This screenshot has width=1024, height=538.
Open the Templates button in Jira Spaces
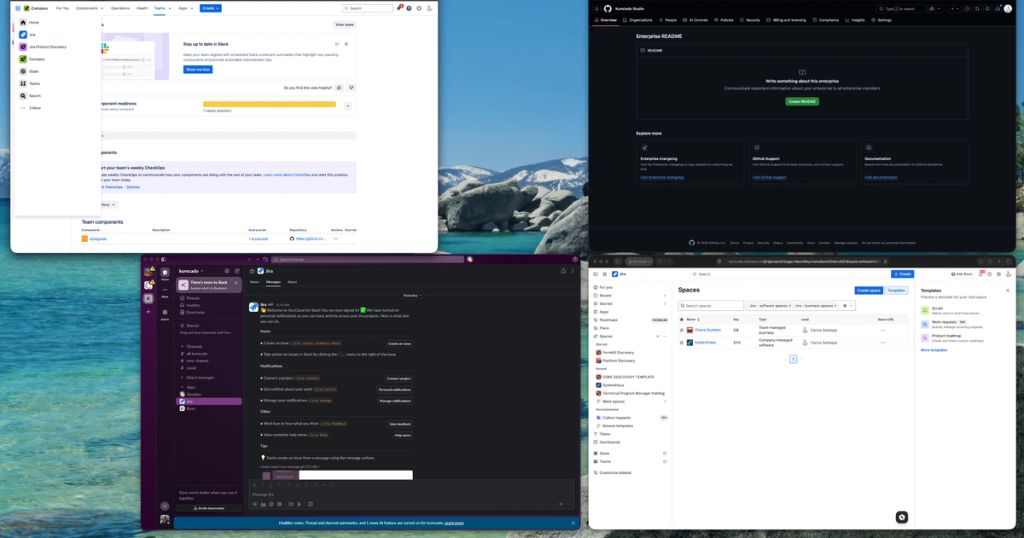click(896, 291)
